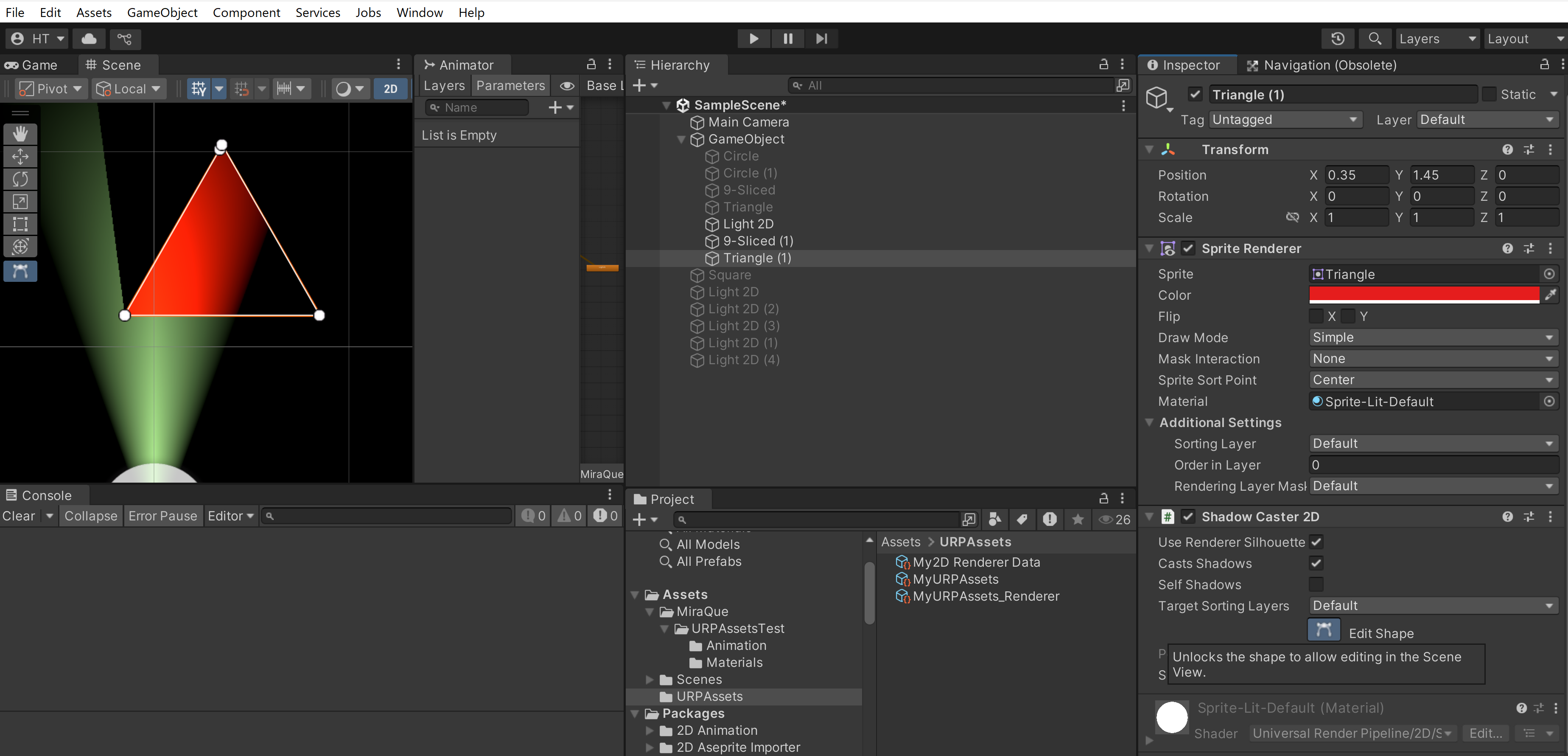1568x756 pixels.
Task: Open the Sorting Layer dropdown
Action: 1433,444
